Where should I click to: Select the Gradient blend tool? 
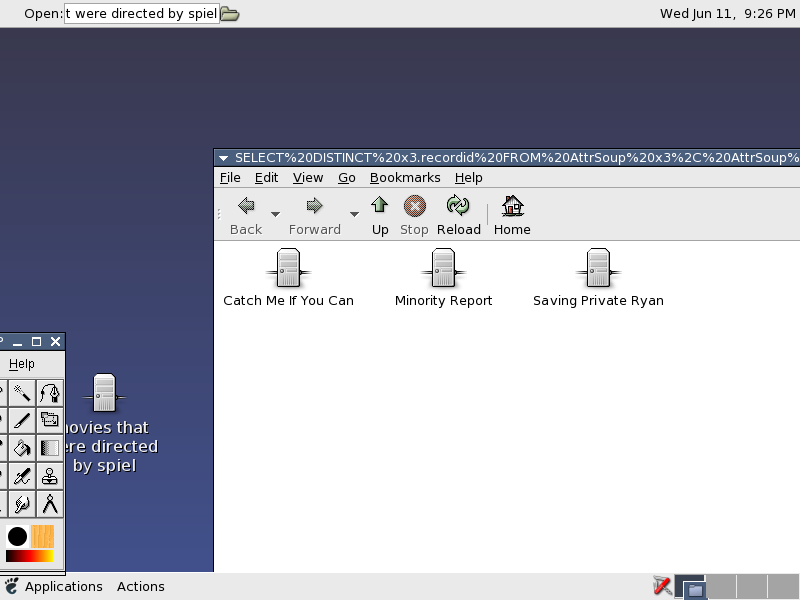click(x=50, y=448)
